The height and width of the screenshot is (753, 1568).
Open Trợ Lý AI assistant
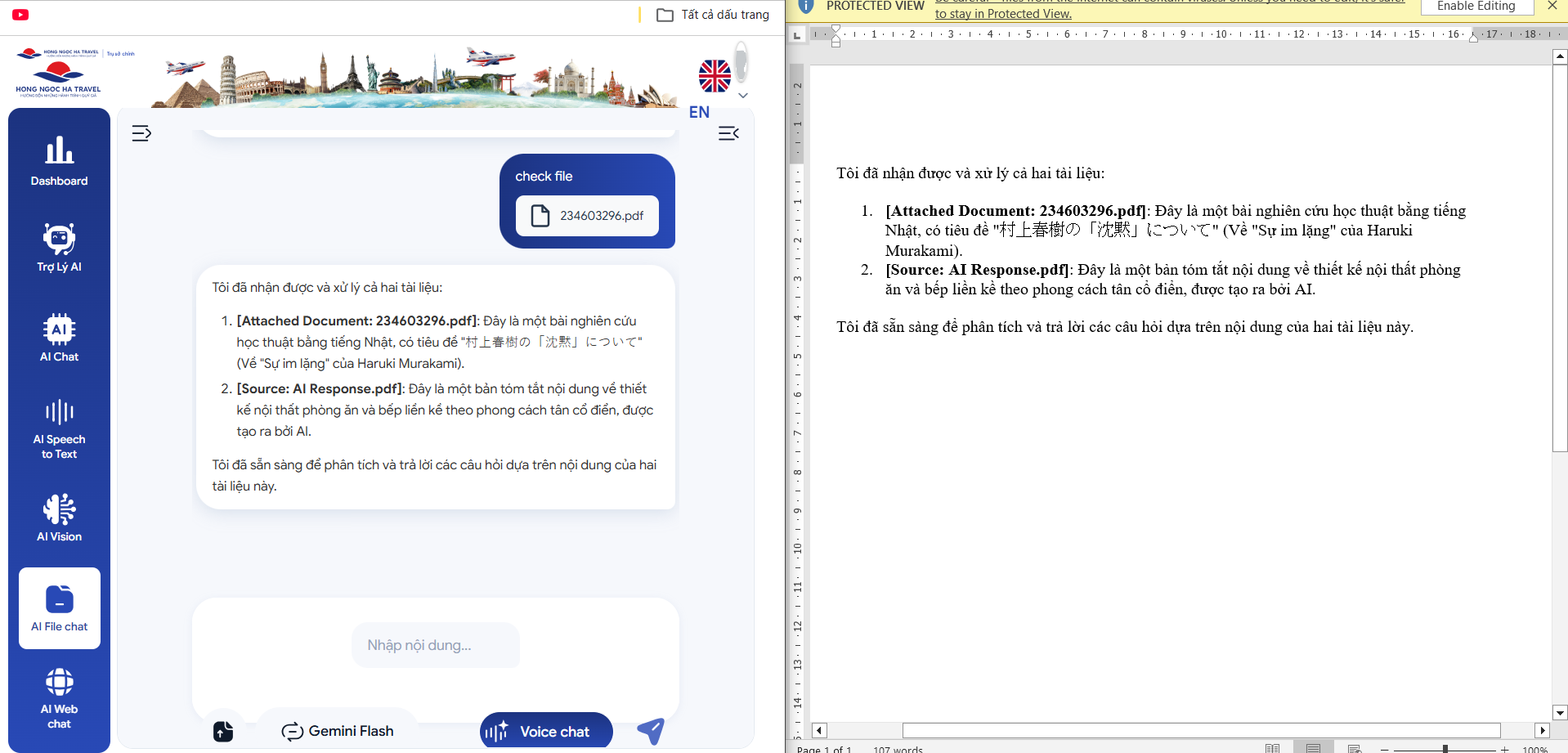point(59,248)
